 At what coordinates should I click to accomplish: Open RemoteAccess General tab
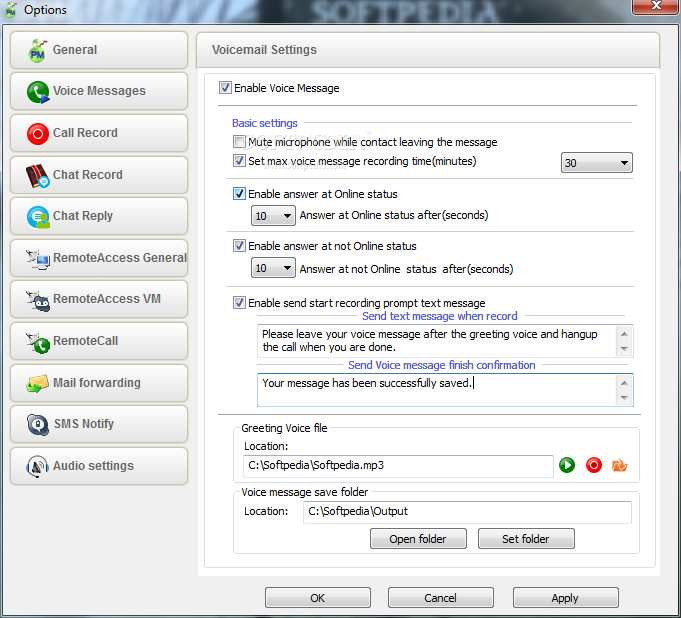coord(99,258)
